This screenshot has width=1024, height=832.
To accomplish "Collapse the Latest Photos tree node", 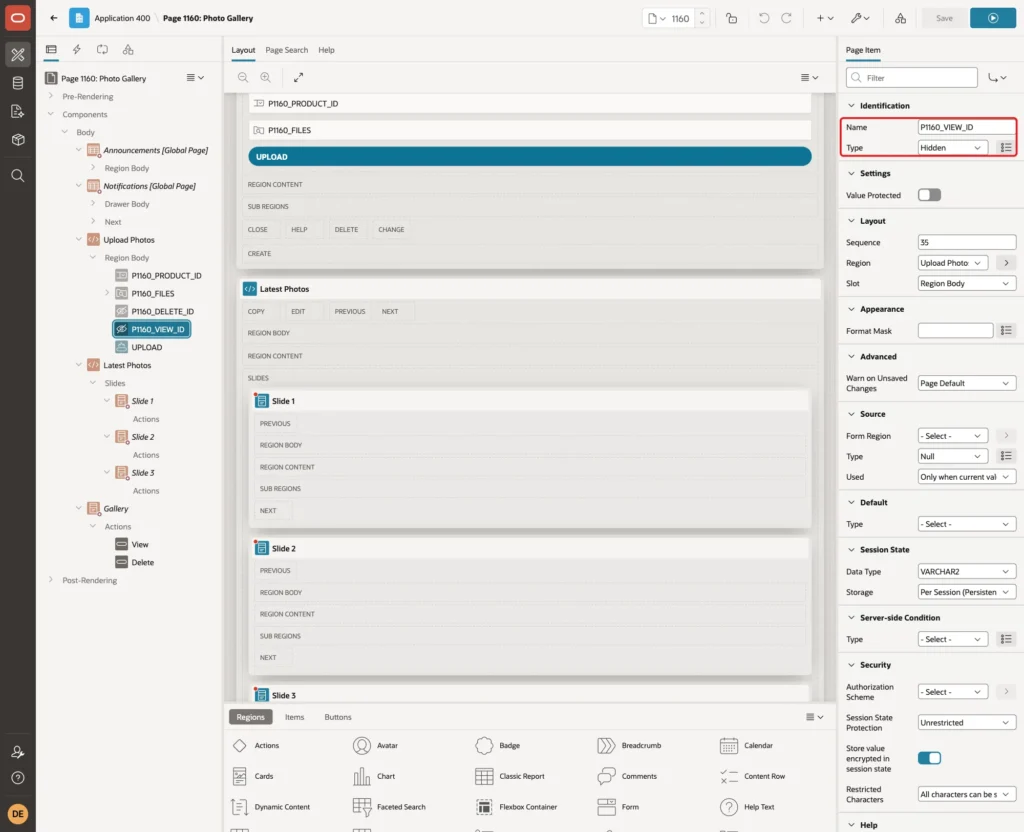I will point(79,365).
